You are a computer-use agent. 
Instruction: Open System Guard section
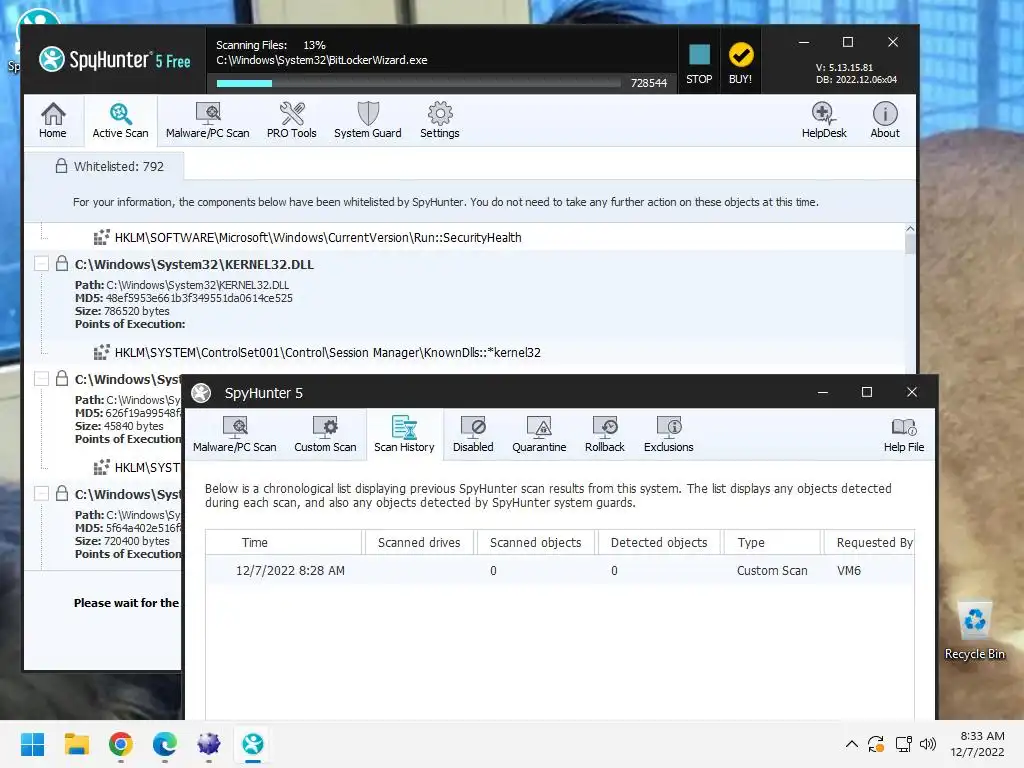pyautogui.click(x=368, y=121)
